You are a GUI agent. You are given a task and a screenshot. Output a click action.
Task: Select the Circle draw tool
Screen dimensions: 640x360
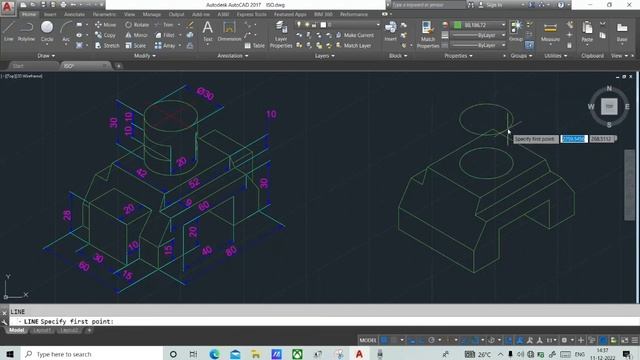(47, 31)
